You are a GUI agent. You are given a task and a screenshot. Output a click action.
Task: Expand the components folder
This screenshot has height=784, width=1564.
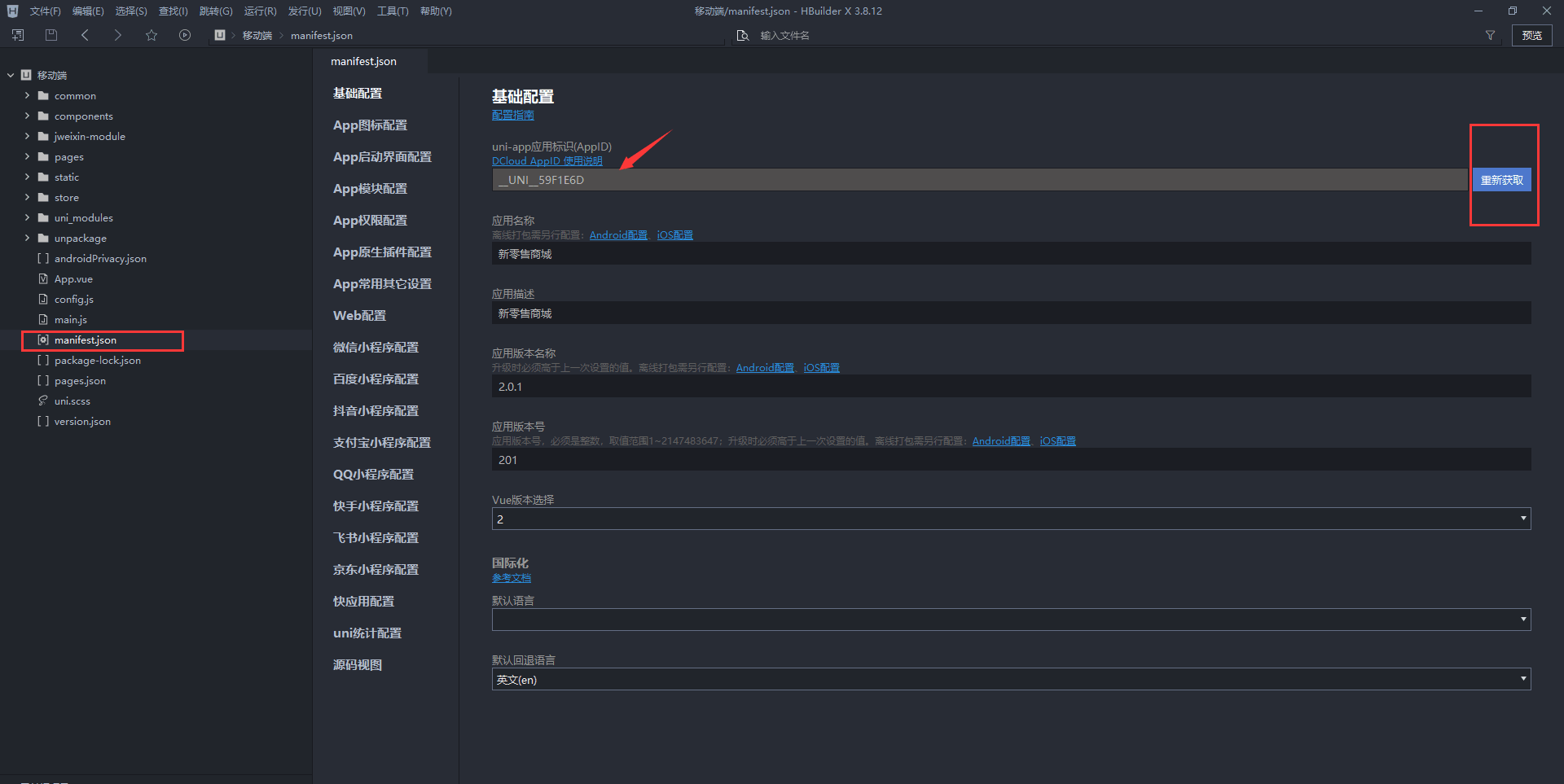click(x=27, y=116)
